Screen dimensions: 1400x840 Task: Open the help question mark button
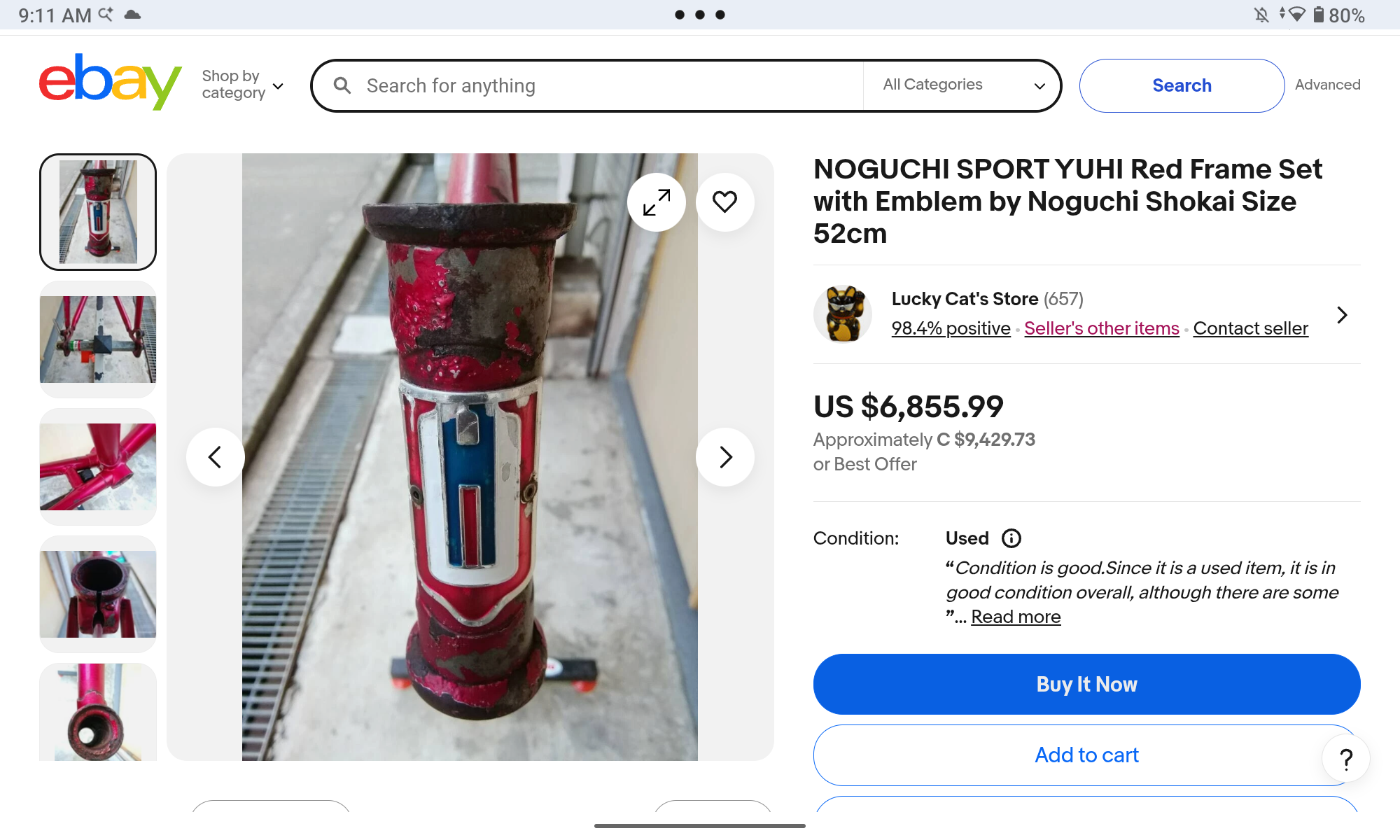click(x=1345, y=759)
